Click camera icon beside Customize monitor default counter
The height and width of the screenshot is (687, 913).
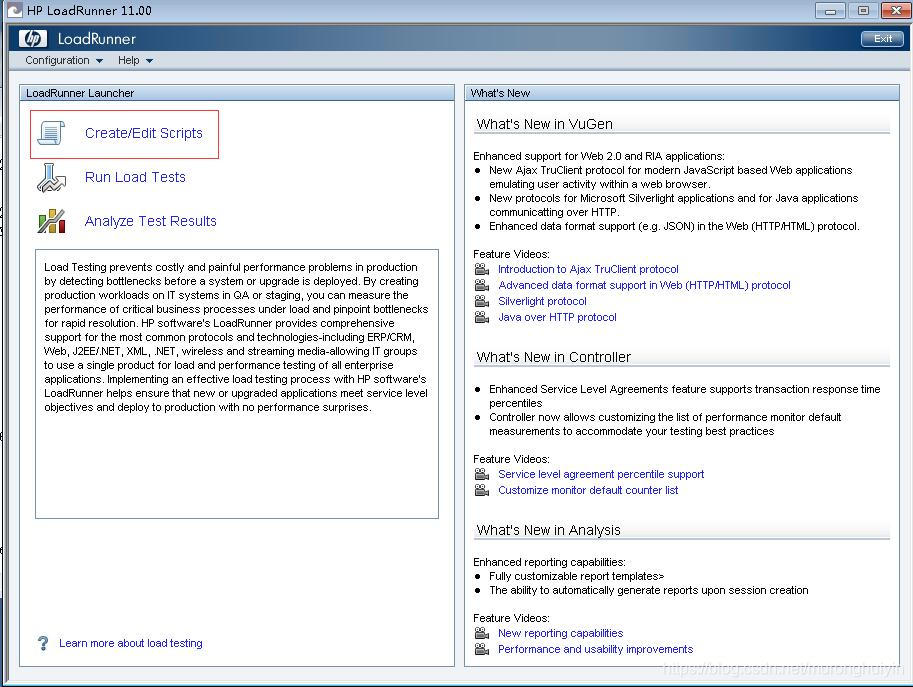(x=482, y=490)
